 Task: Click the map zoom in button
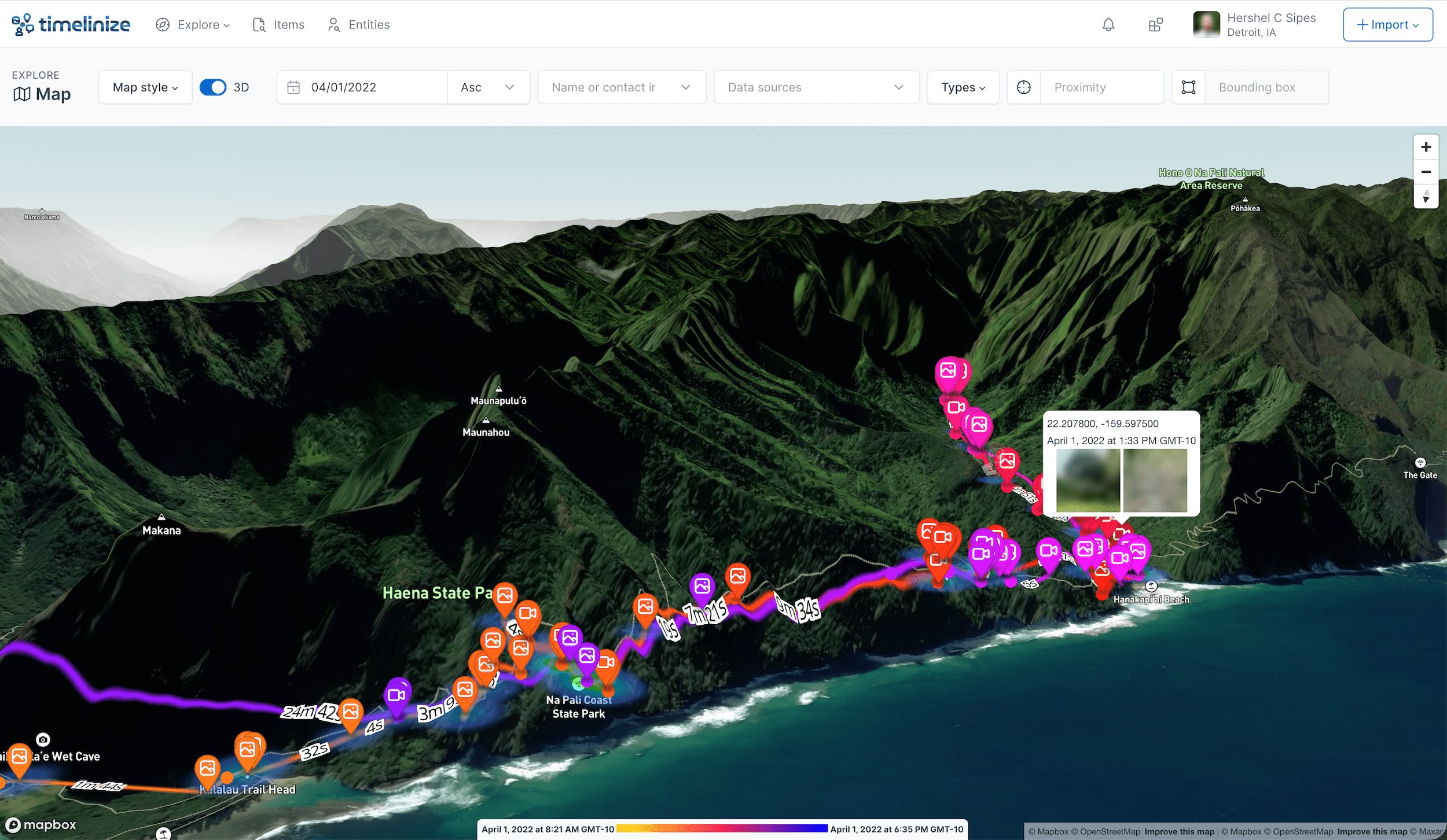pyautogui.click(x=1426, y=147)
